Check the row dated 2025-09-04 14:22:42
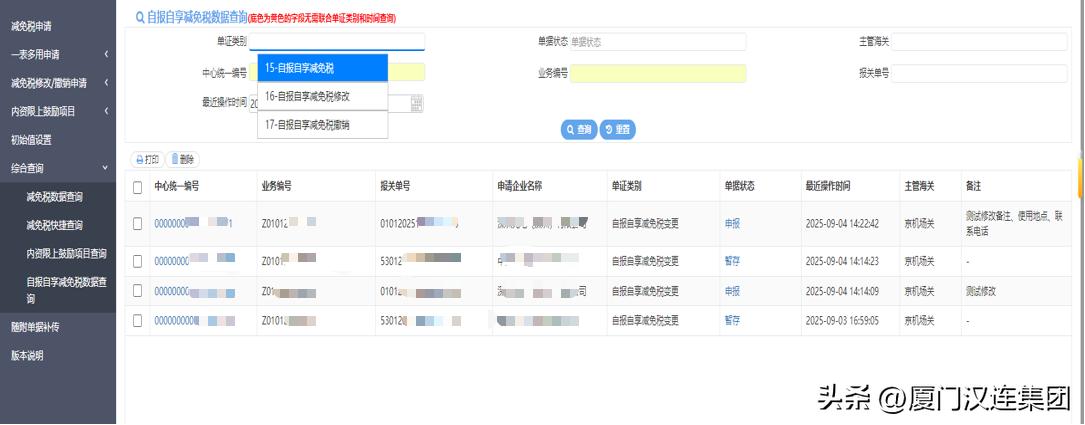Viewport: 1085px width, 425px height. (138, 223)
